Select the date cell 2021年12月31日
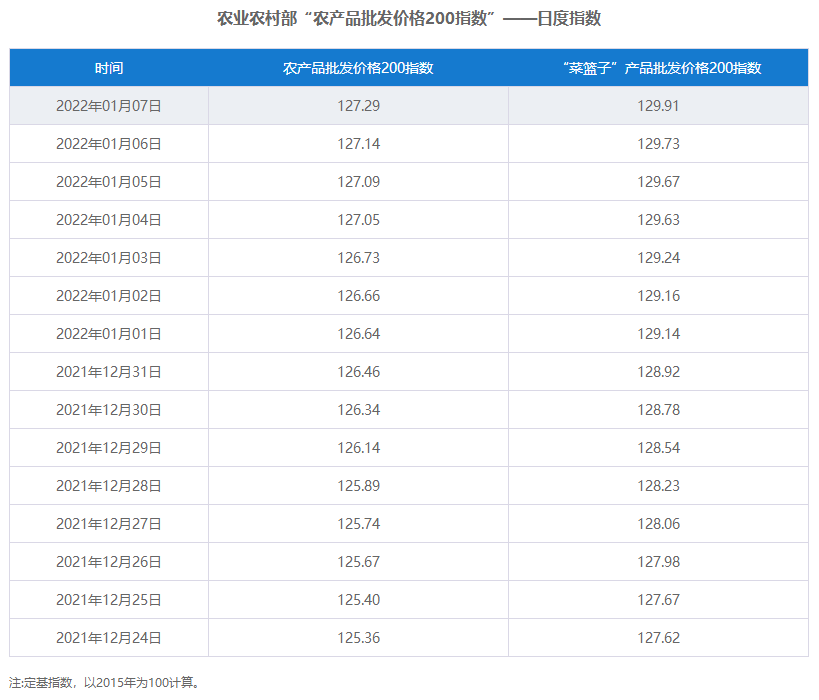Viewport: 819px width, 700px height. [109, 372]
